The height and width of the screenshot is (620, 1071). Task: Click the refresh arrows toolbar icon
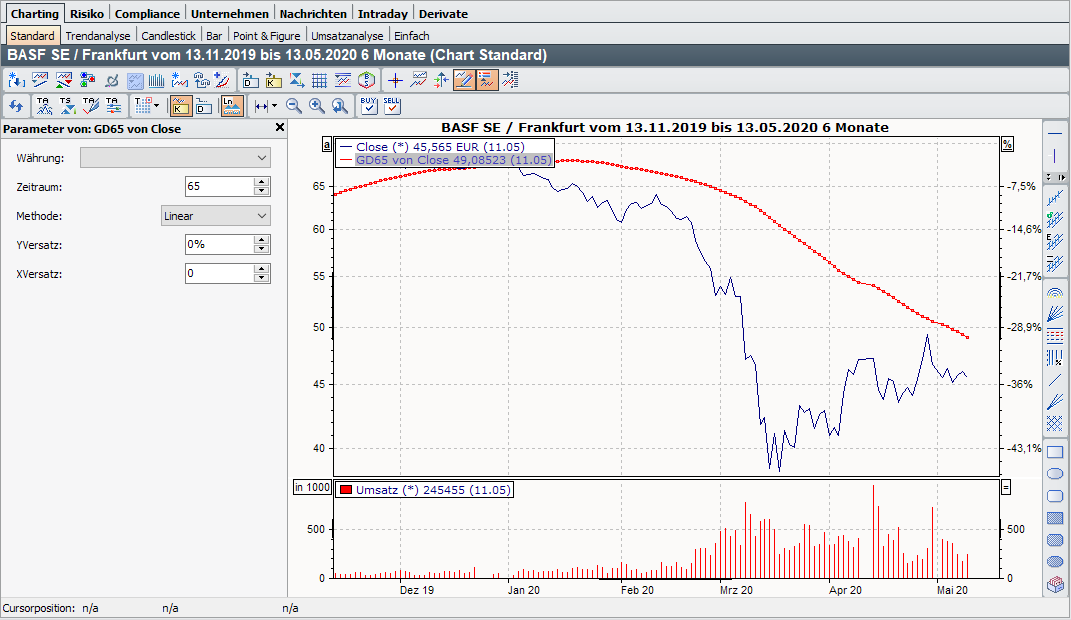click(15, 105)
